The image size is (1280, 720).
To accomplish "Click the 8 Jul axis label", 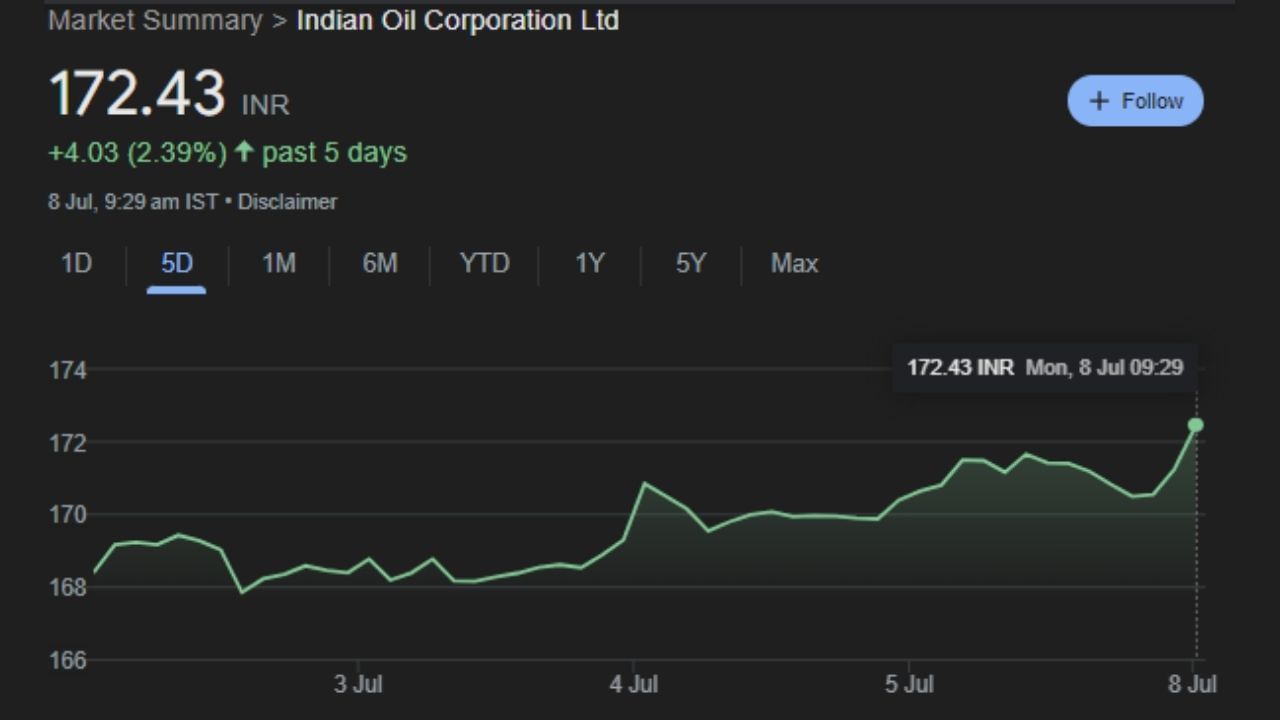I will (x=1192, y=686).
